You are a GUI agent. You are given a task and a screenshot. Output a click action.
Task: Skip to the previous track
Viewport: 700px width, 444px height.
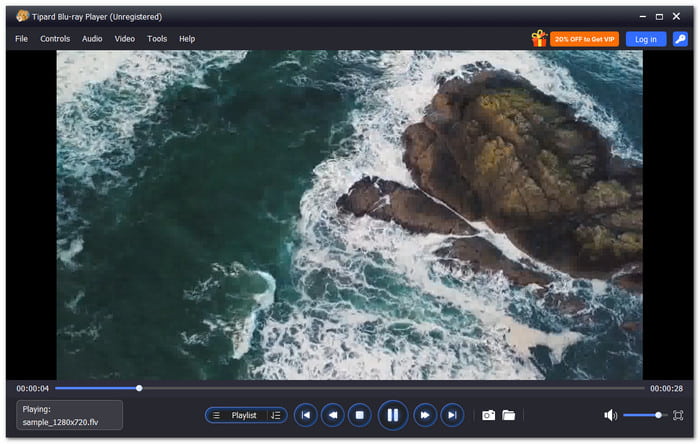tap(306, 415)
